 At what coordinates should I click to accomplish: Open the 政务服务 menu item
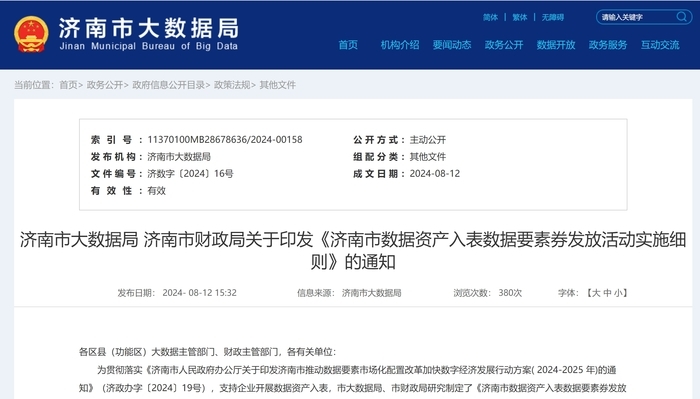[x=608, y=45]
